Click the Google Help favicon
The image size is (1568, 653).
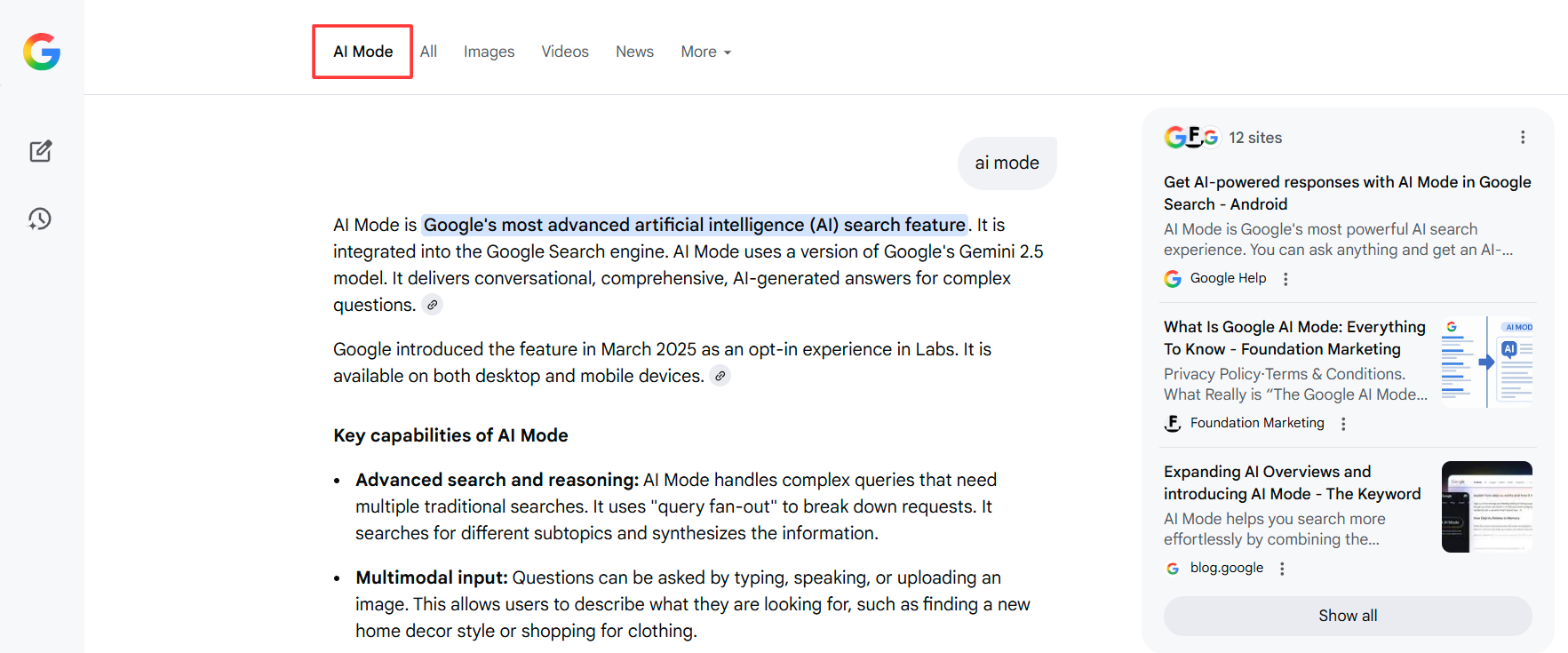1172,278
